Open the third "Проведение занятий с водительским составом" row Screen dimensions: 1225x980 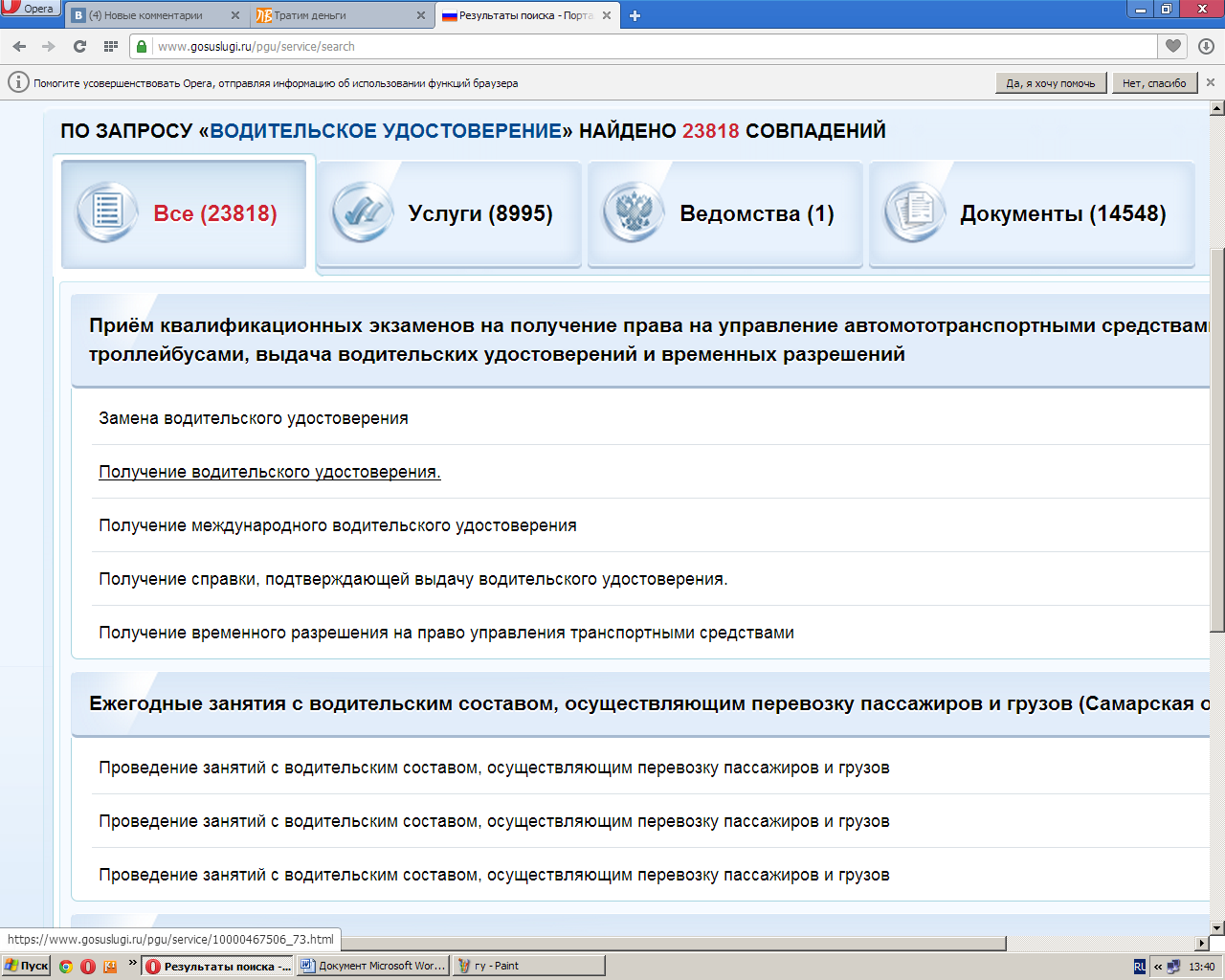pos(494,875)
